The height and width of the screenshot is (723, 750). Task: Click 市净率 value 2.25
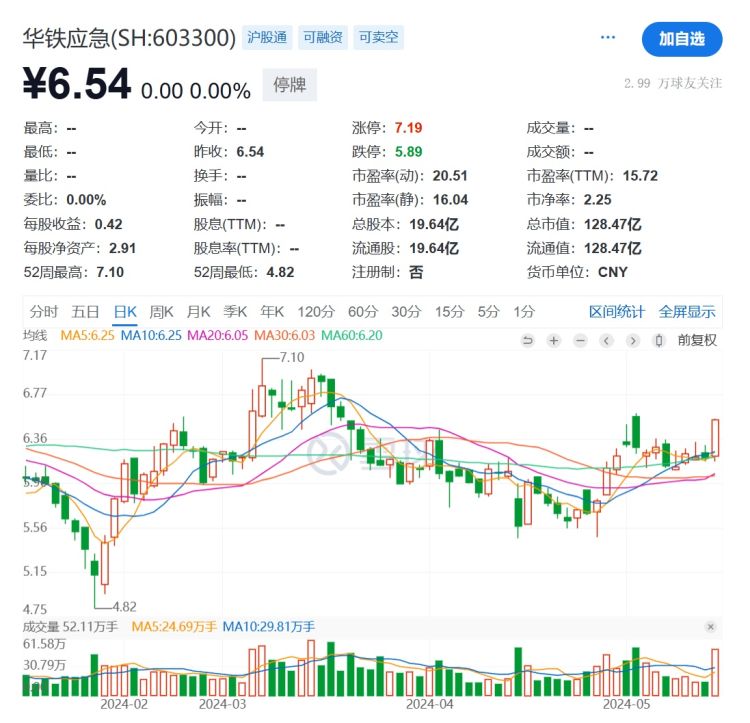(x=597, y=199)
